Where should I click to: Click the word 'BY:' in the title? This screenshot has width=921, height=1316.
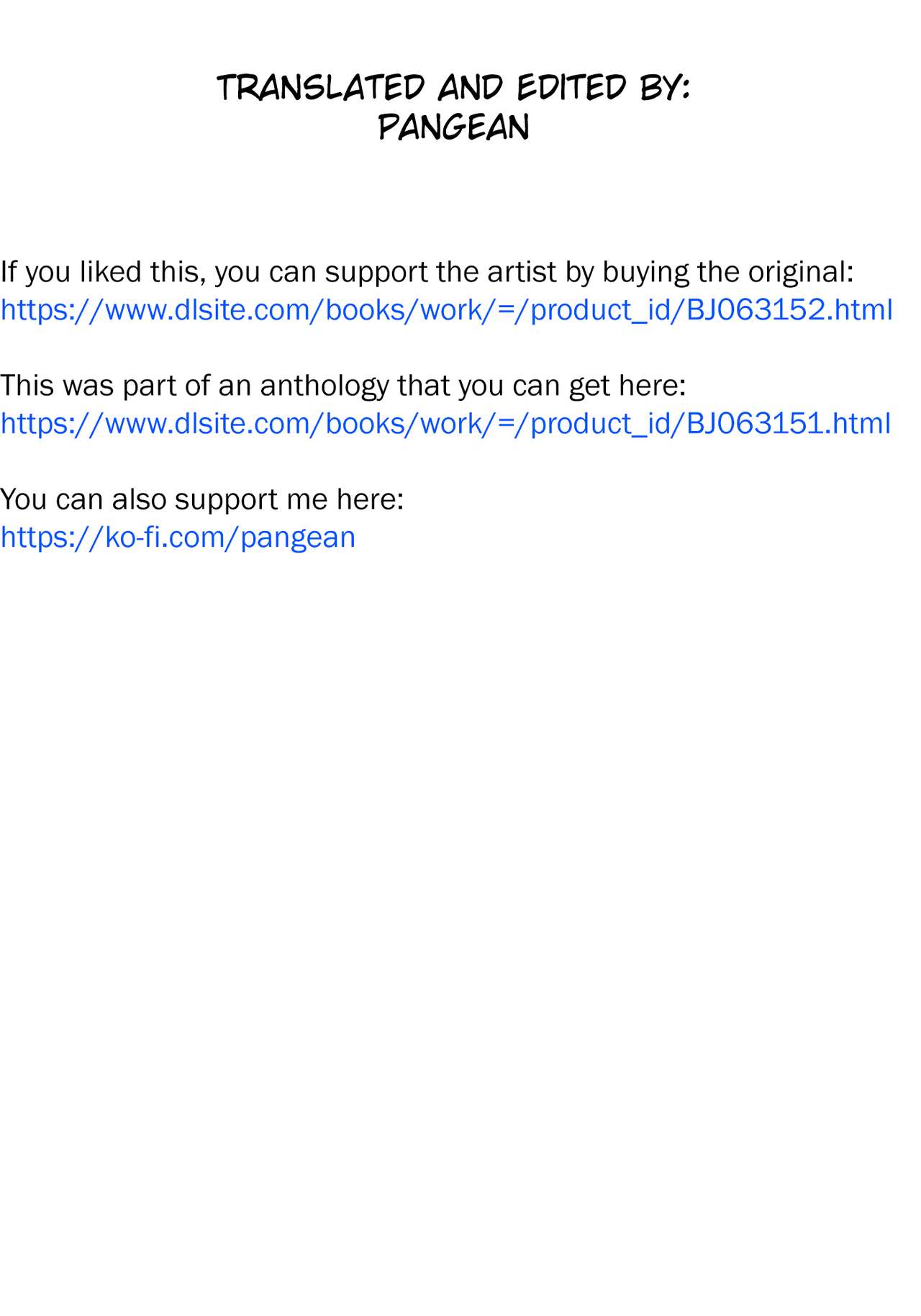coord(665,88)
